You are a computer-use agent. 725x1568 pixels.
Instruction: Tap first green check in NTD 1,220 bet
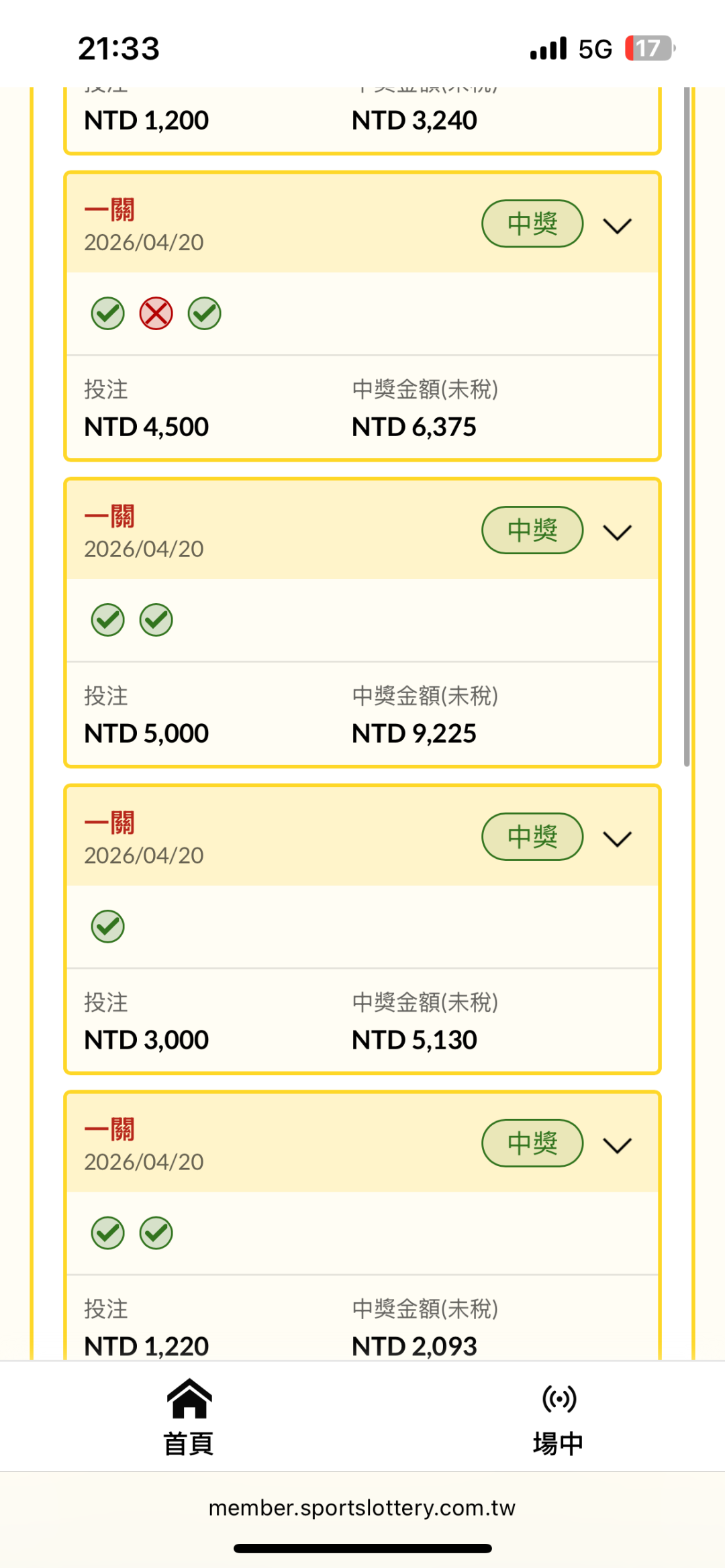107,1233
